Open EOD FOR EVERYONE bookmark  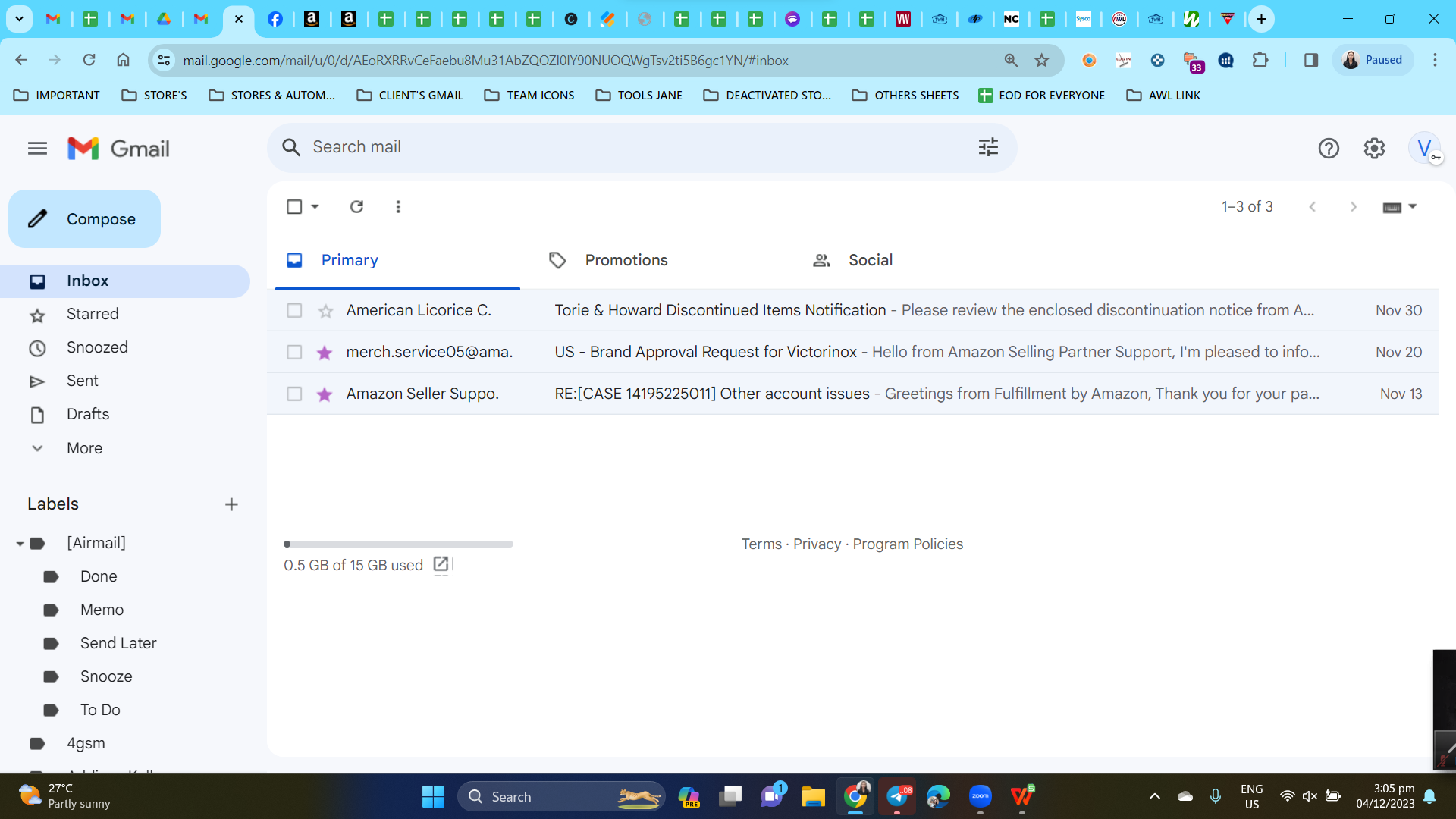click(1041, 96)
